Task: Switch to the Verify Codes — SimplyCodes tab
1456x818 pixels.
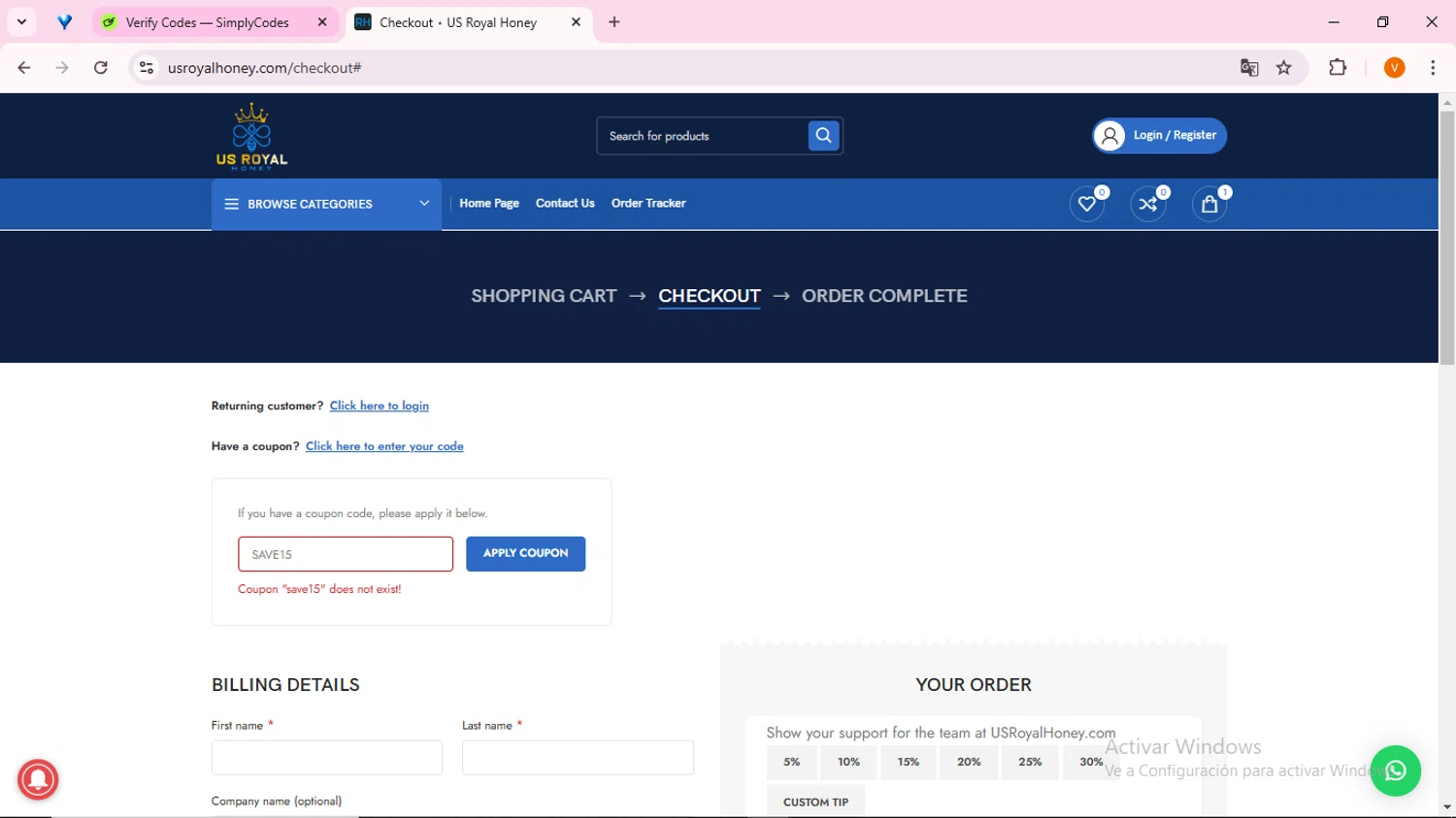Action: point(215,22)
